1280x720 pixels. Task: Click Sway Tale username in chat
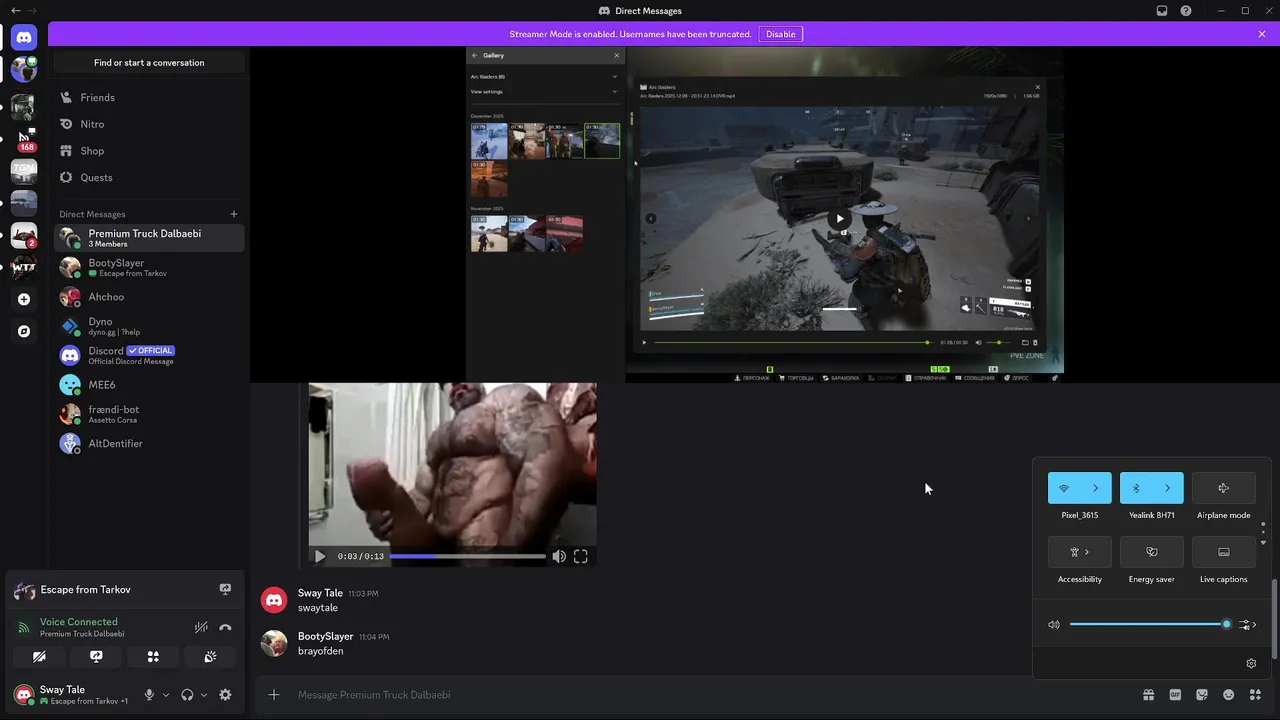tap(320, 593)
